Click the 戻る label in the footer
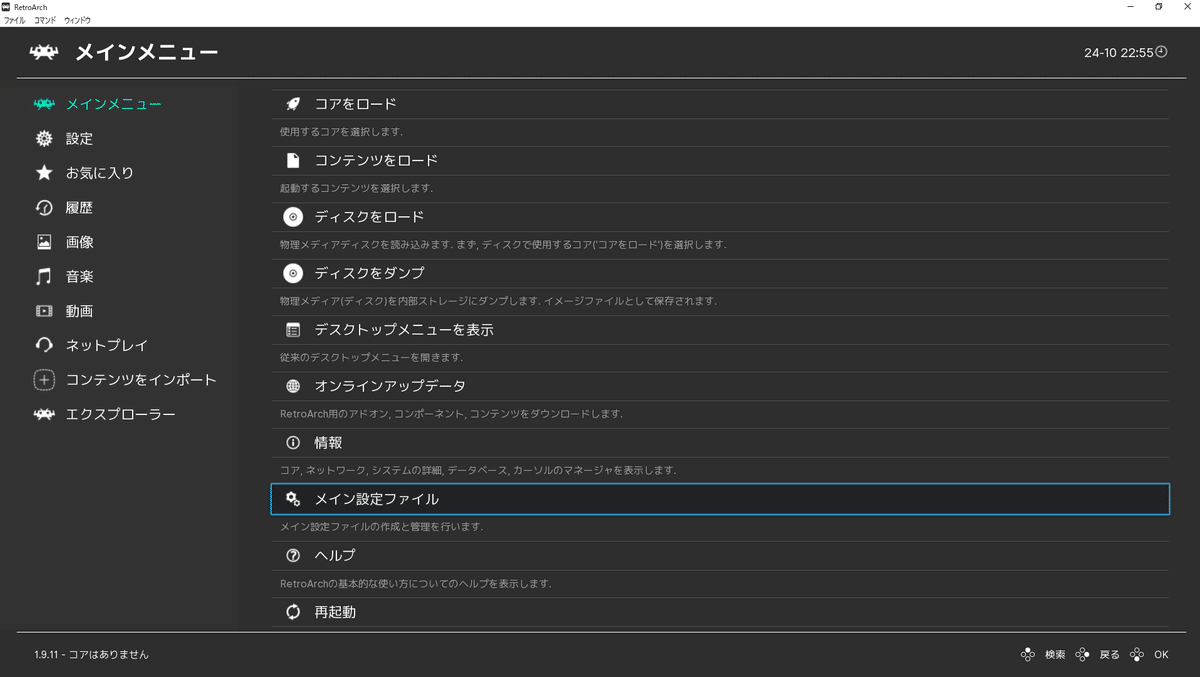The image size is (1200, 677). (1110, 655)
